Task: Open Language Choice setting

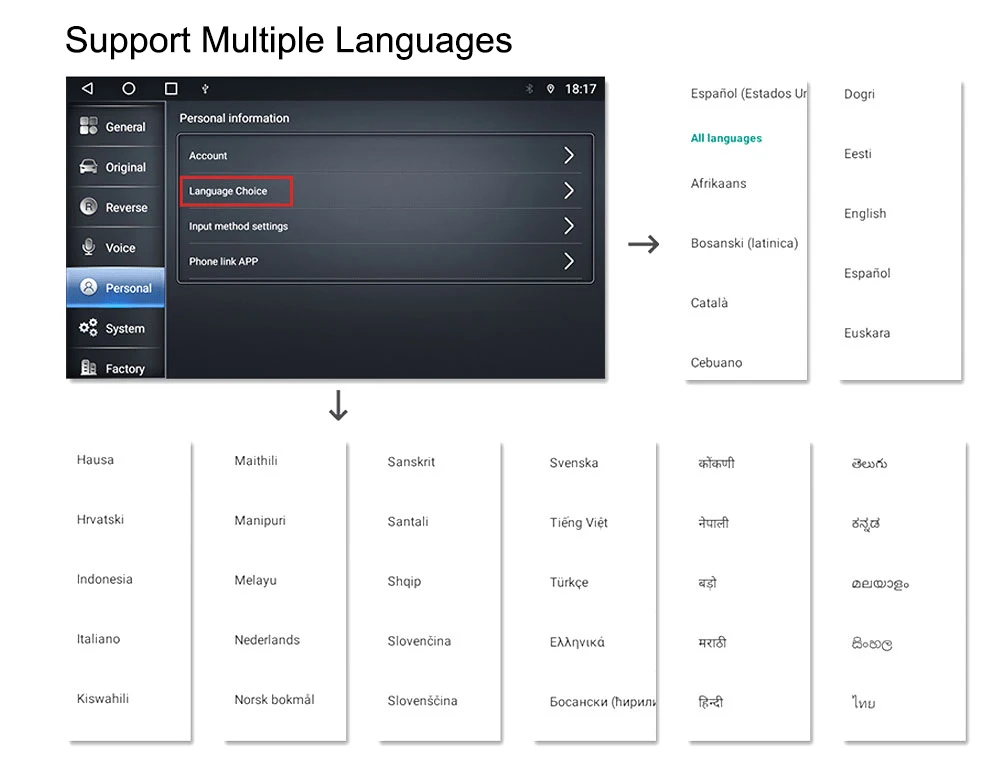Action: tap(385, 191)
